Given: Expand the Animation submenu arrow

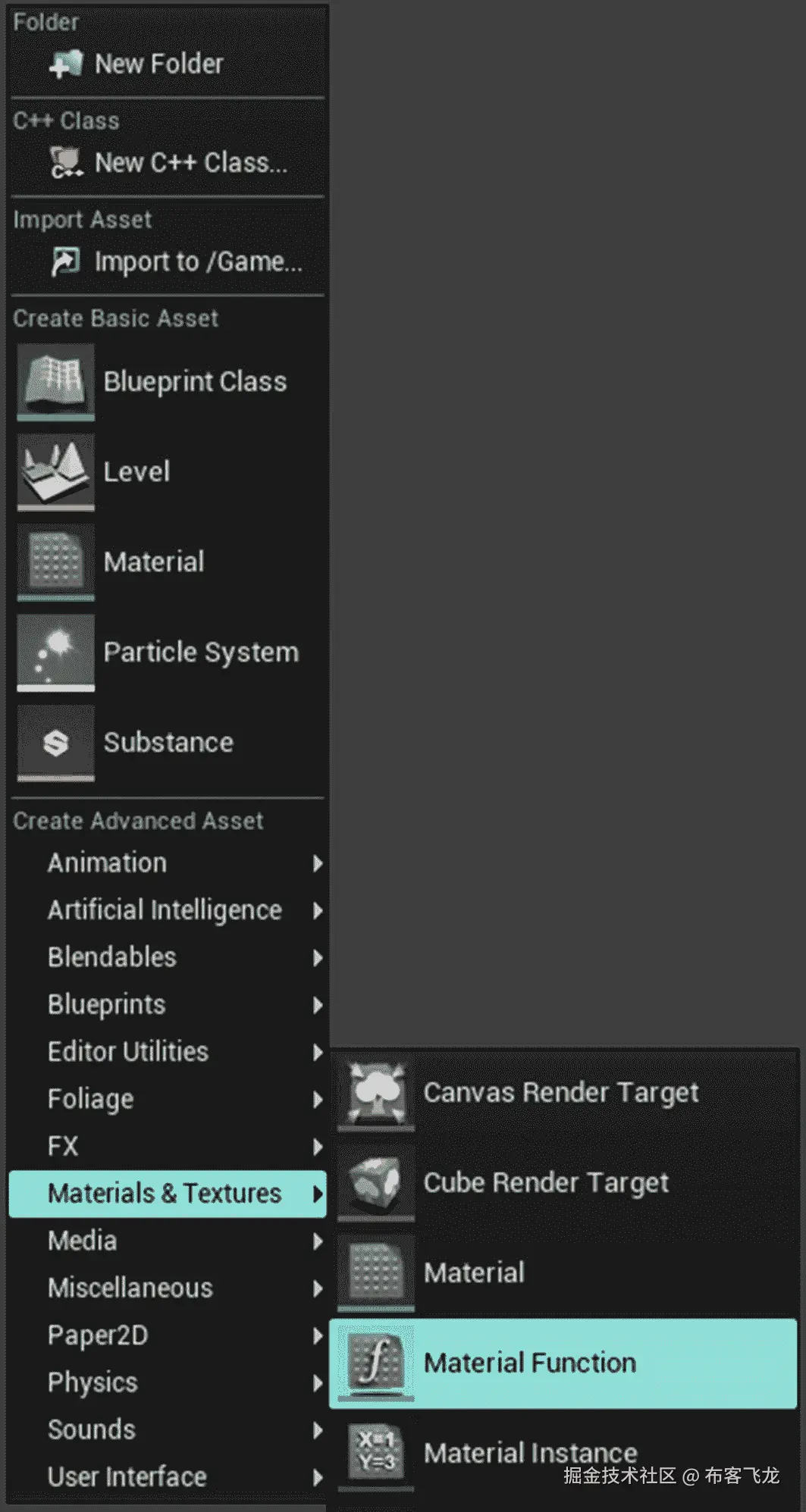Looking at the screenshot, I should point(318,863).
